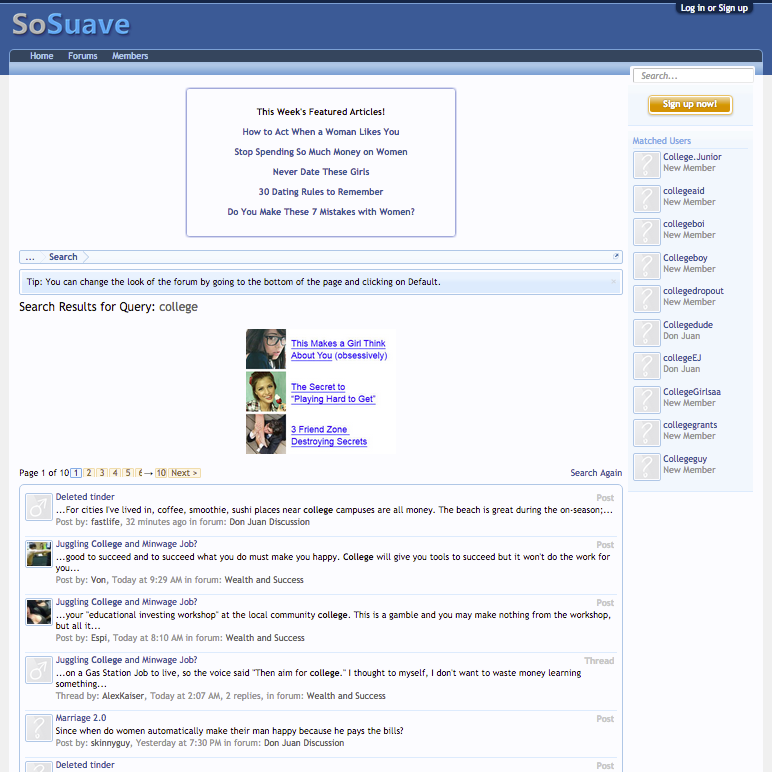Screen dimensions: 772x772
Task: Open fastlife's profile link
Action: pos(105,522)
